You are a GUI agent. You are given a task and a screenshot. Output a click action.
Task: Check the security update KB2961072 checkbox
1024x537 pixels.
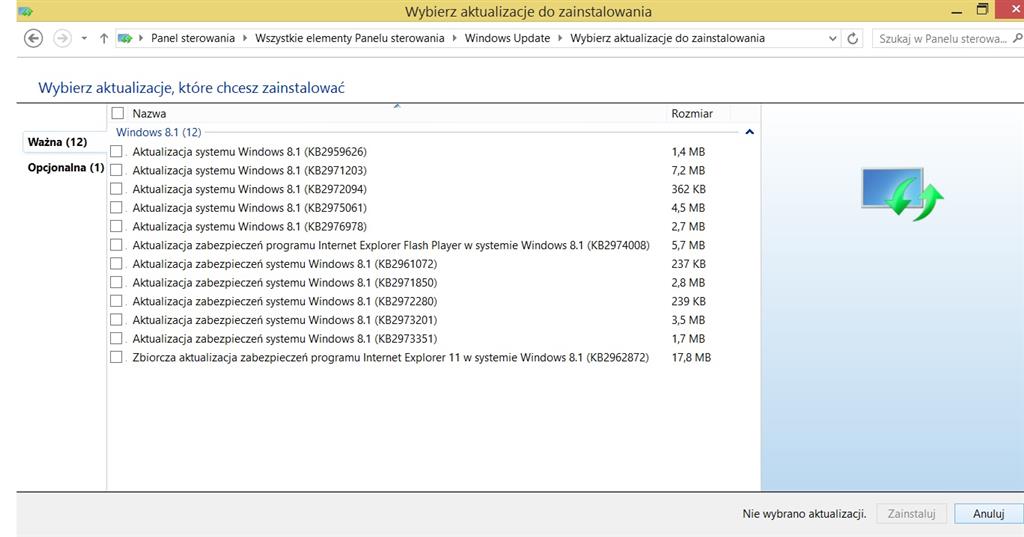point(116,264)
